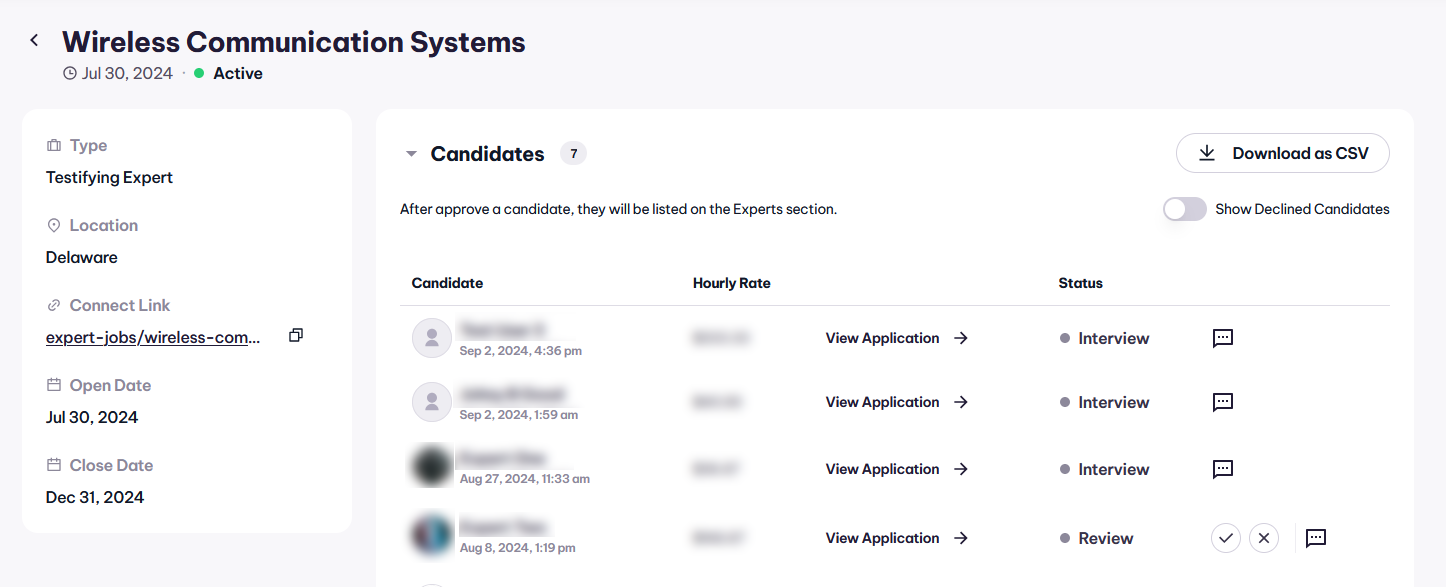Click the Hourly Rate column header
The image size is (1446, 587).
732,283
